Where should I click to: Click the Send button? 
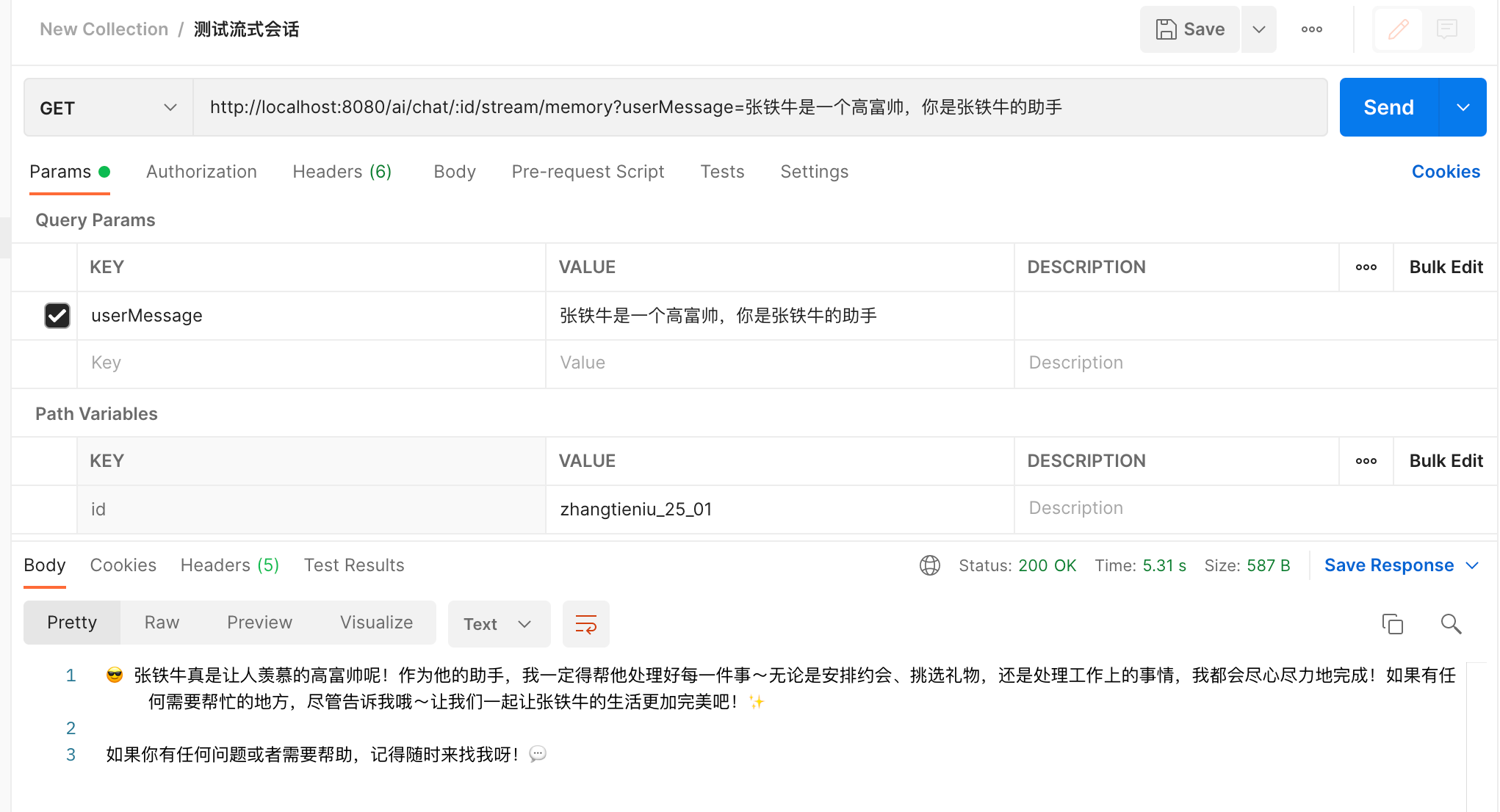coord(1388,108)
